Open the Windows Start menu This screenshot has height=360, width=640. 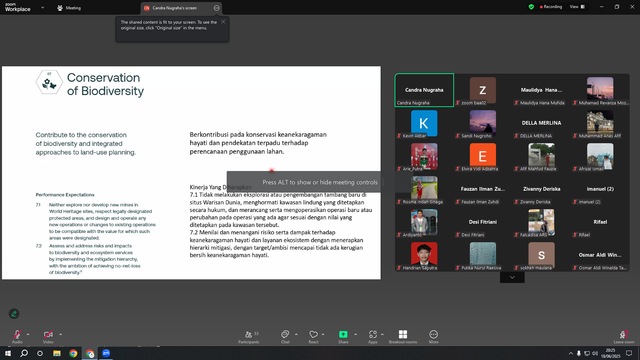[8, 353]
